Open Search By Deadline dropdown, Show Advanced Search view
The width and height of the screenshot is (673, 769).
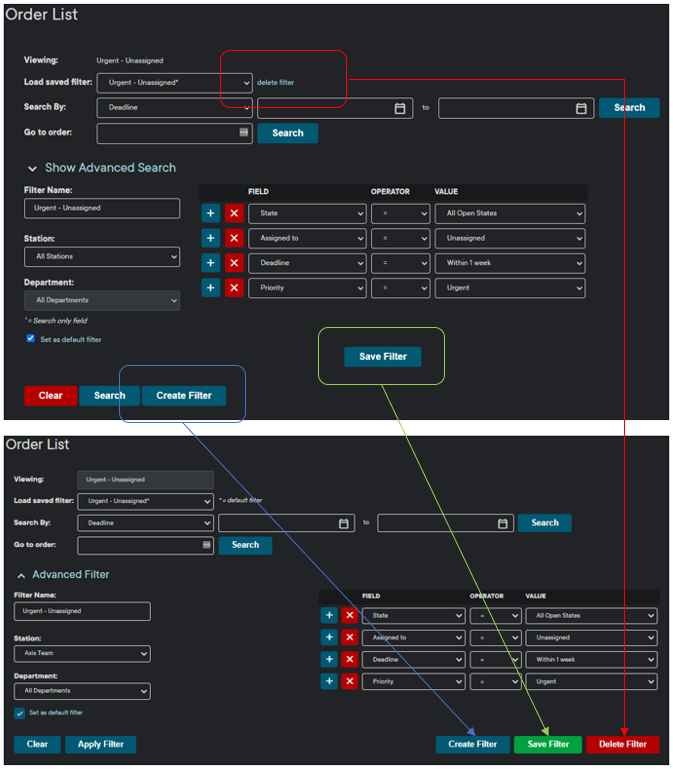[175, 107]
